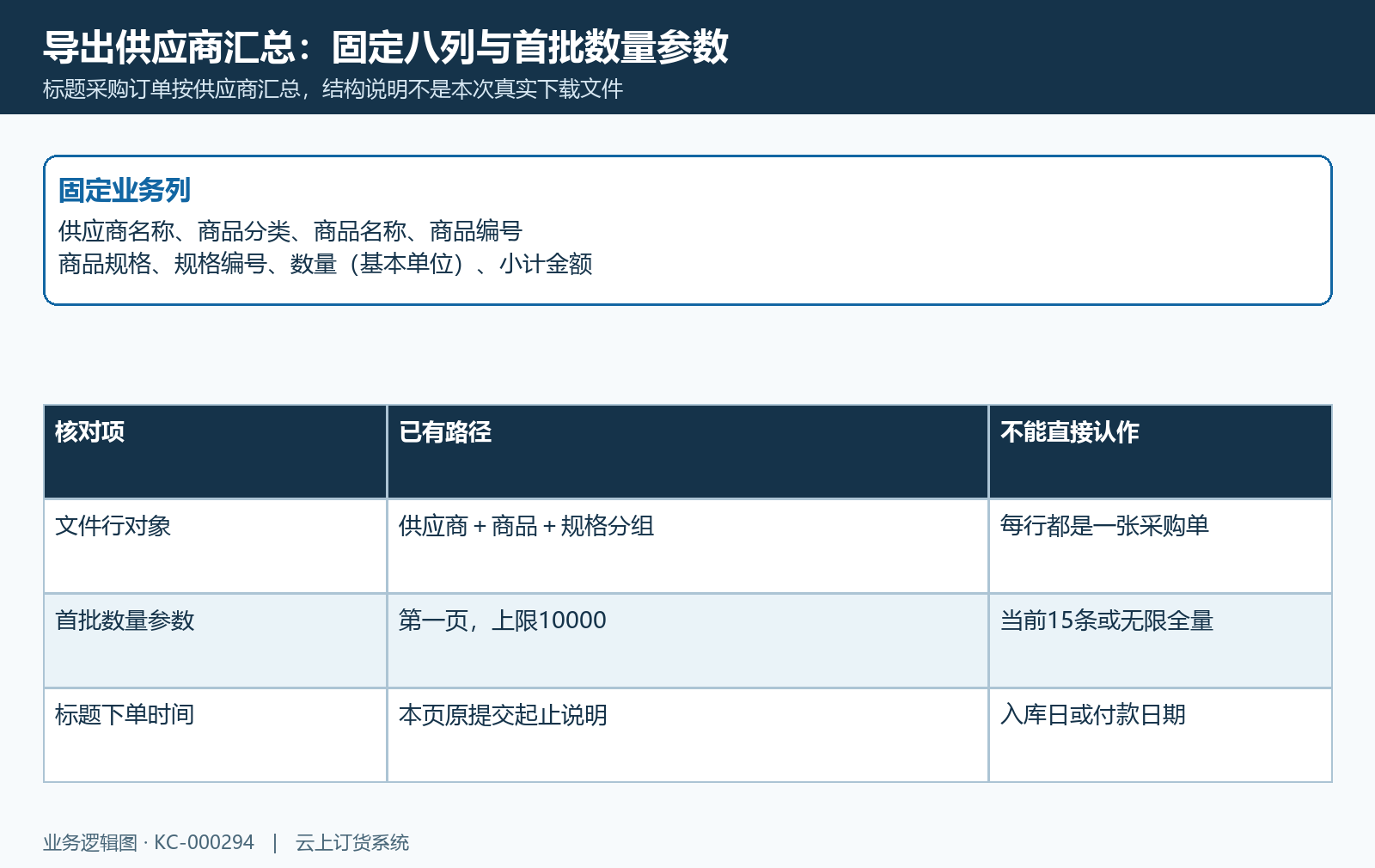Viewport: 1375px width, 868px height.
Task: Click the footer text 云上订货系统
Action: pos(352,842)
